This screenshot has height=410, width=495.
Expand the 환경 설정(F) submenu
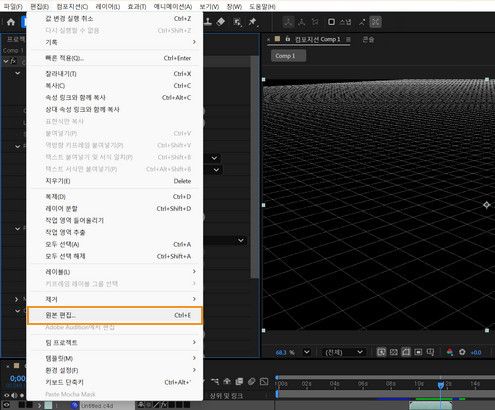coord(115,370)
